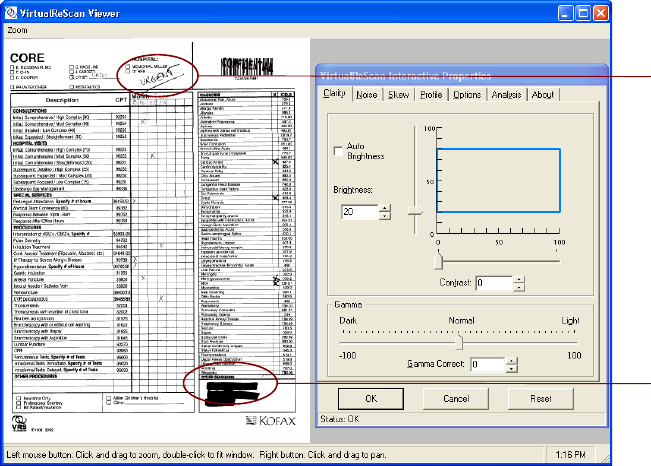The height and width of the screenshot is (466, 651).
Task: Go to the Profile tab
Action: [x=431, y=94]
